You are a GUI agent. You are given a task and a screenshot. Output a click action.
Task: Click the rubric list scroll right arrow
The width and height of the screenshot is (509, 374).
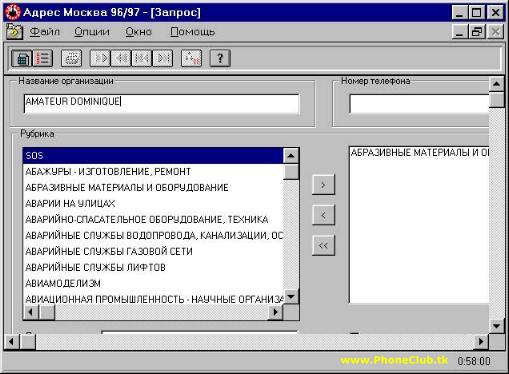tap(276, 312)
